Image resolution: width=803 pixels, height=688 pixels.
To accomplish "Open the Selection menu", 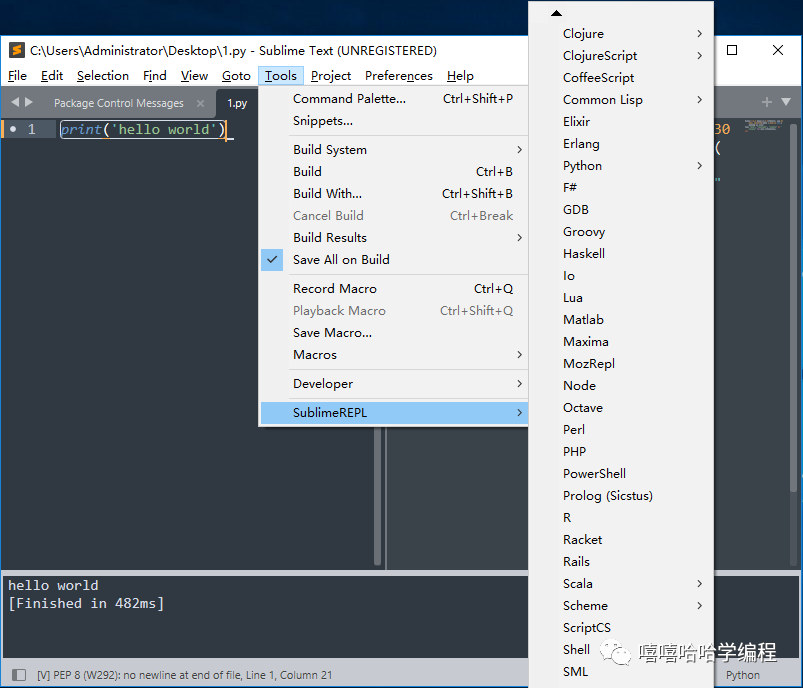I will [103, 76].
